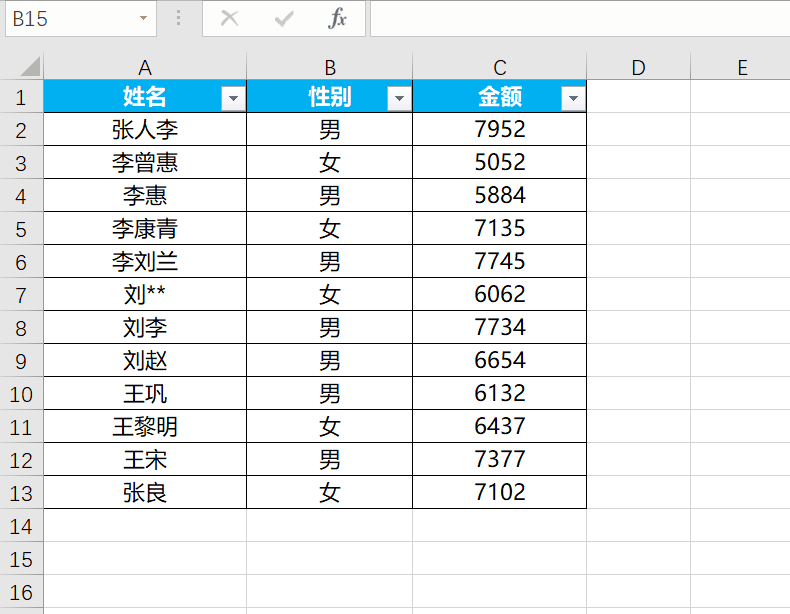The height and width of the screenshot is (614, 790).
Task: Select the amount cell 7102
Action: point(499,492)
